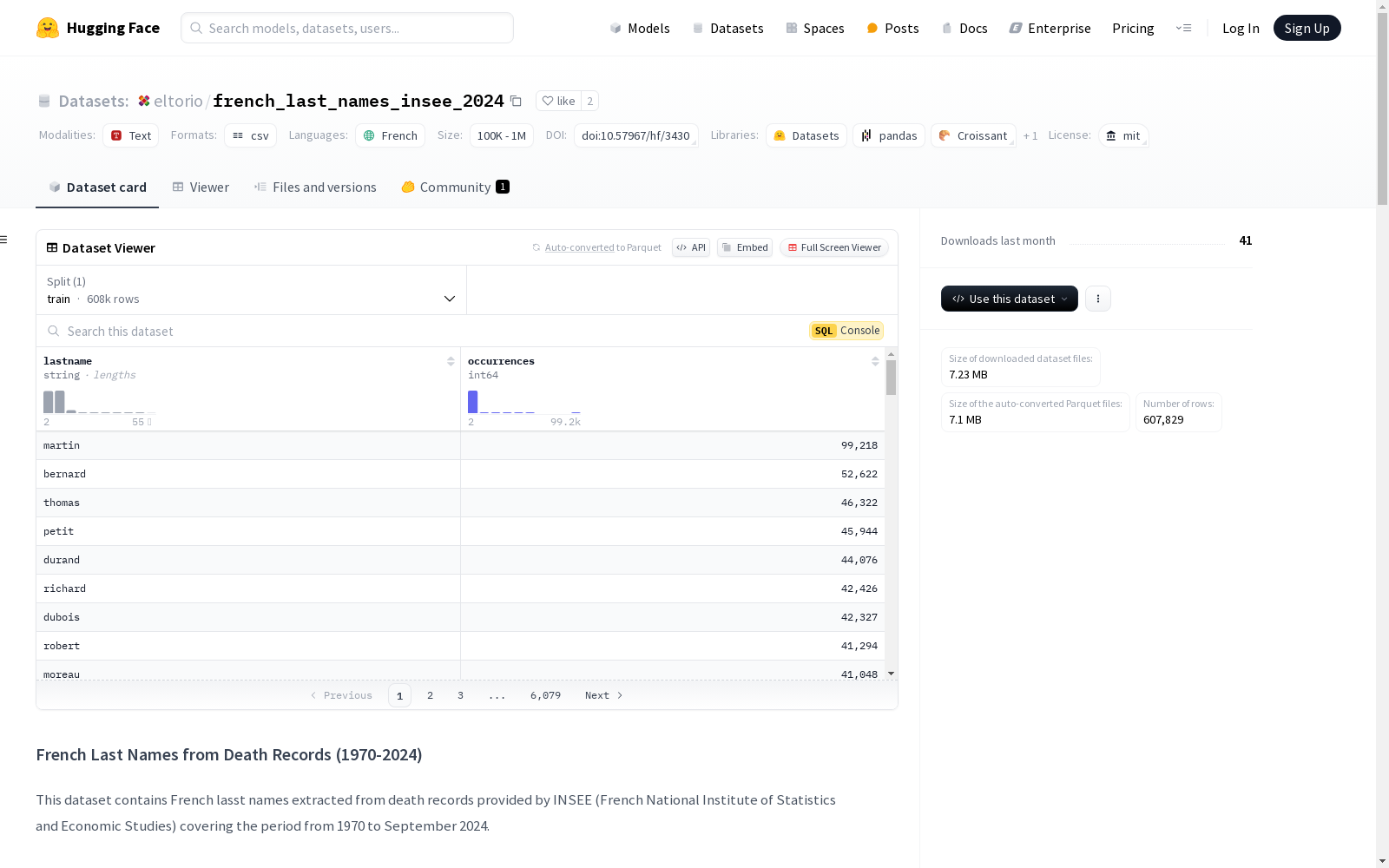Open the Community tab
The width and height of the screenshot is (1389, 868).
455,187
